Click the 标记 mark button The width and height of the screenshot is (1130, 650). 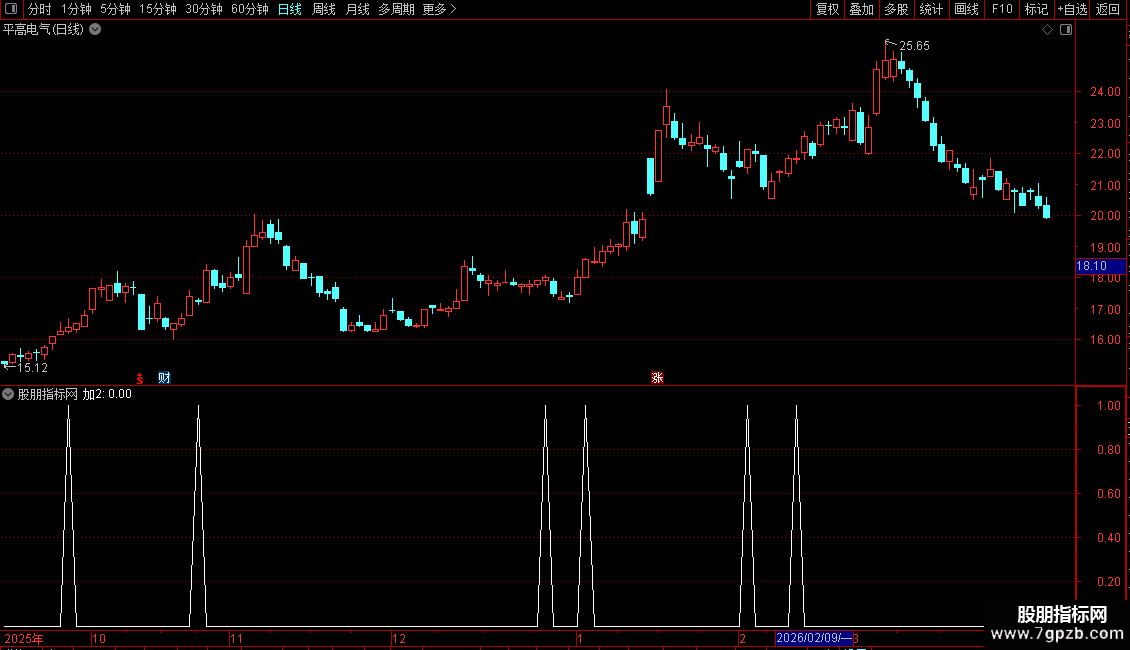tap(1036, 9)
